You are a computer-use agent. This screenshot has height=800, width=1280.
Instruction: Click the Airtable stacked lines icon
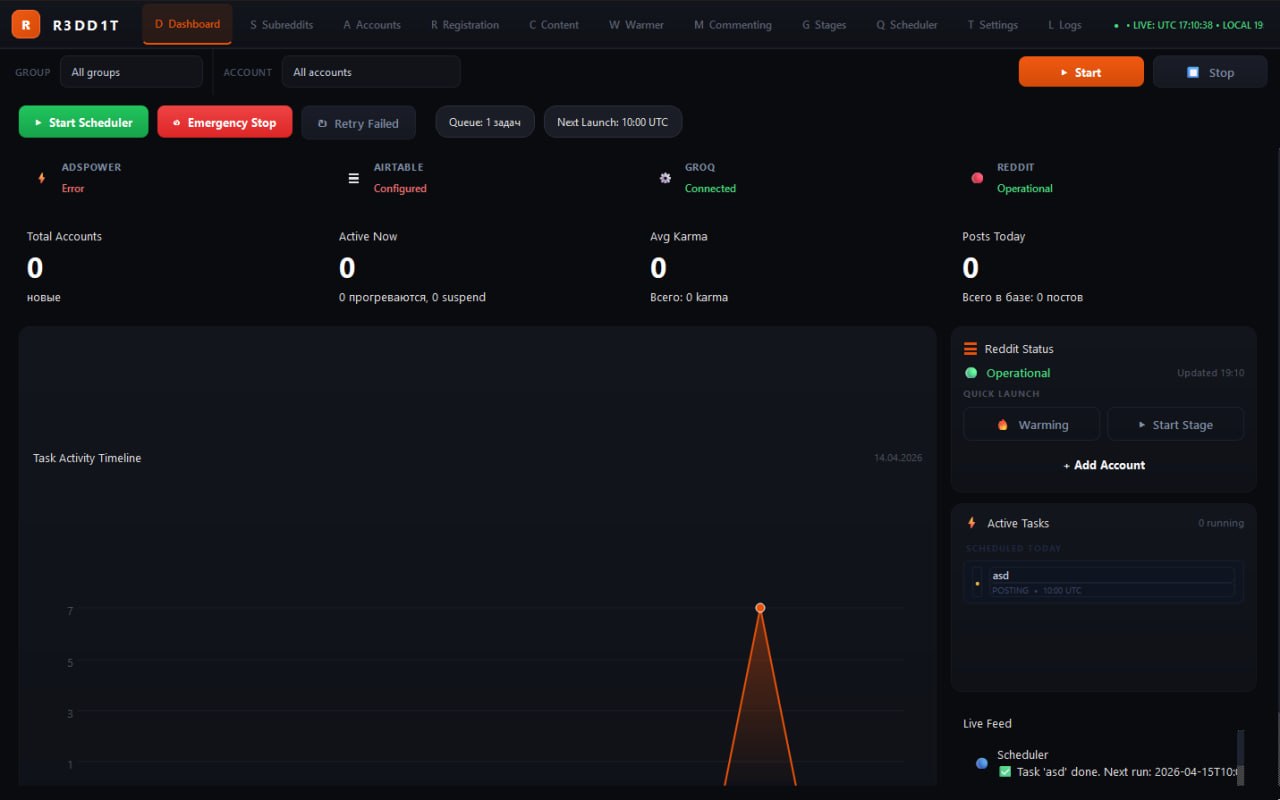(x=353, y=178)
